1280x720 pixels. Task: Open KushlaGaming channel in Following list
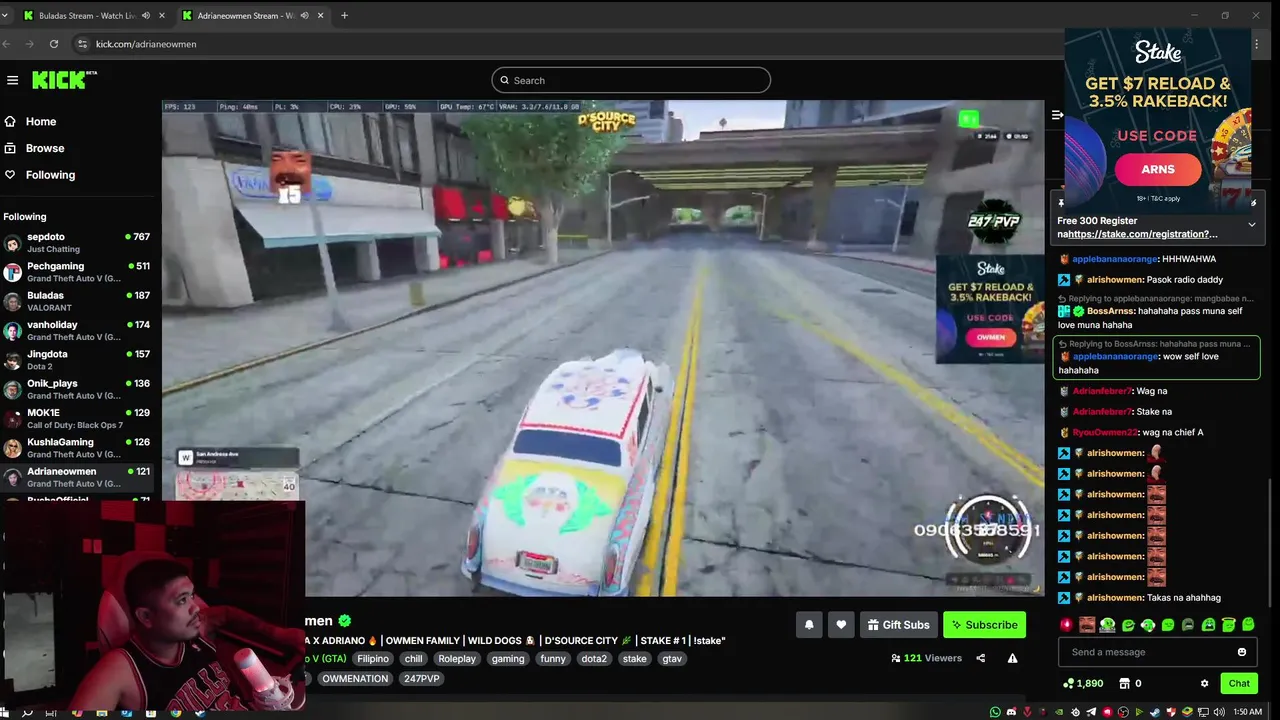[77, 448]
